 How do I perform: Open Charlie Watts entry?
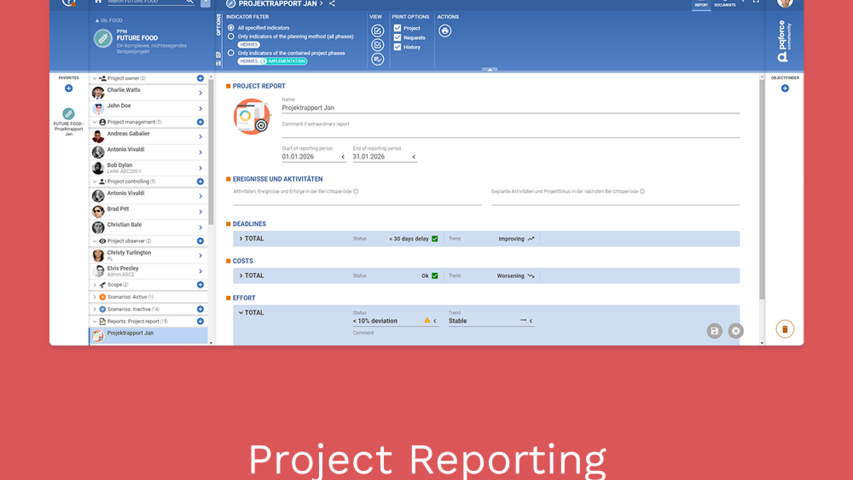(149, 93)
